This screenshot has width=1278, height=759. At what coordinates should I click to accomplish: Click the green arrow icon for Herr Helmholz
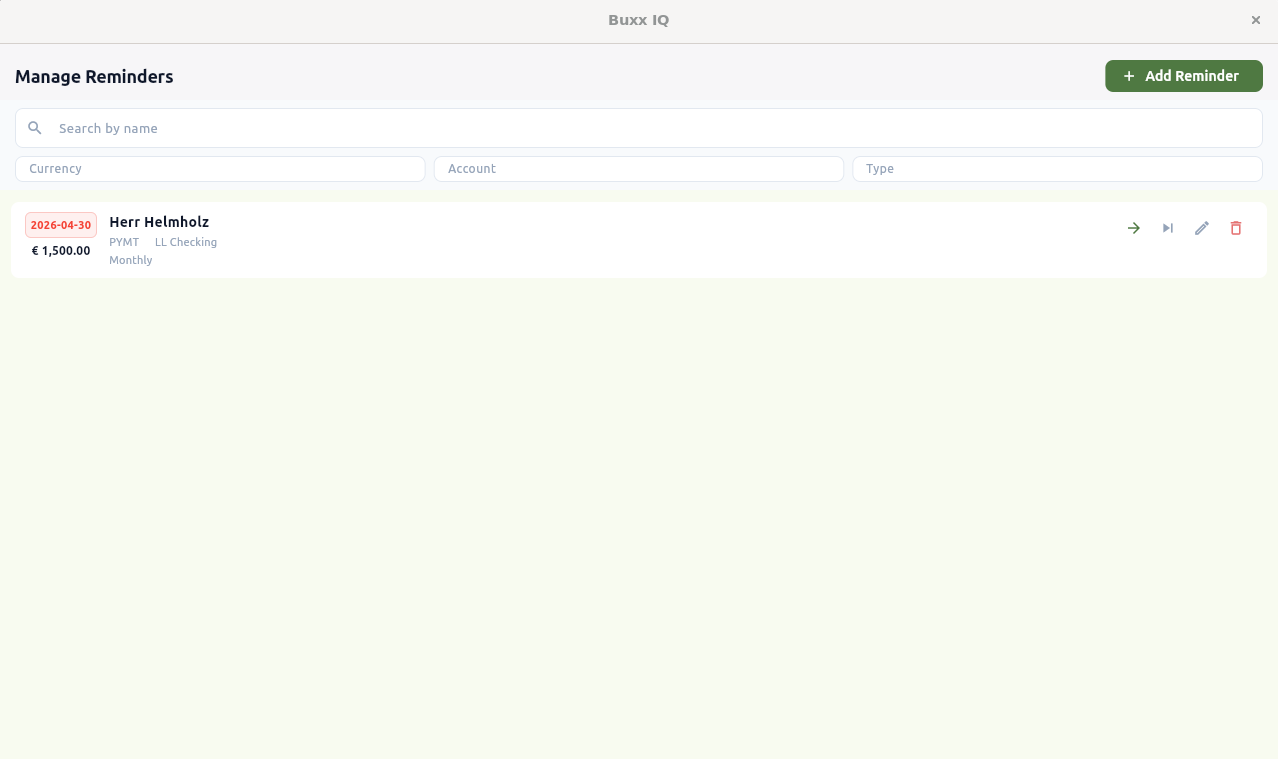(1134, 228)
